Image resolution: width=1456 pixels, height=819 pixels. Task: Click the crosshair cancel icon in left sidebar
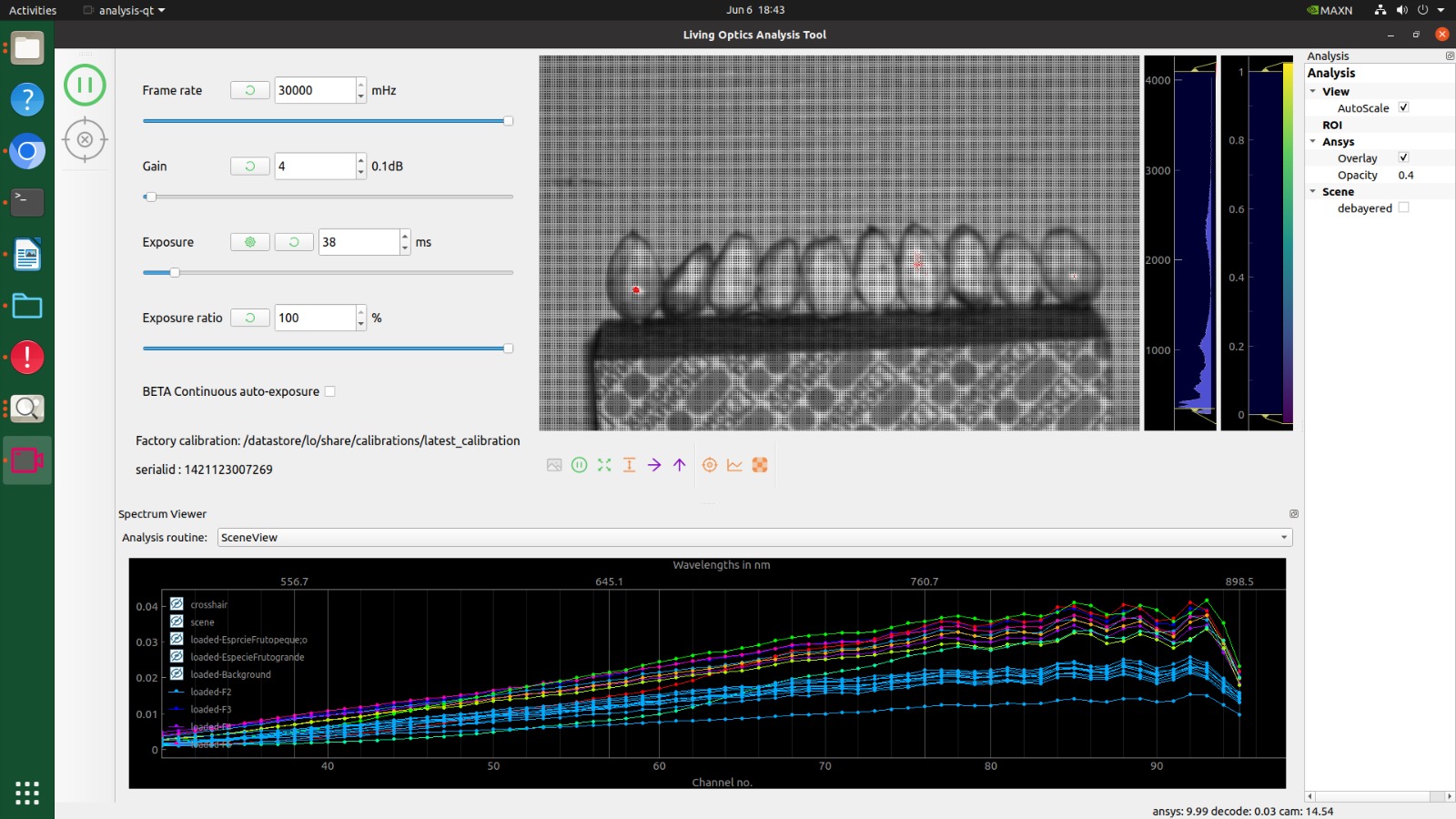(85, 139)
